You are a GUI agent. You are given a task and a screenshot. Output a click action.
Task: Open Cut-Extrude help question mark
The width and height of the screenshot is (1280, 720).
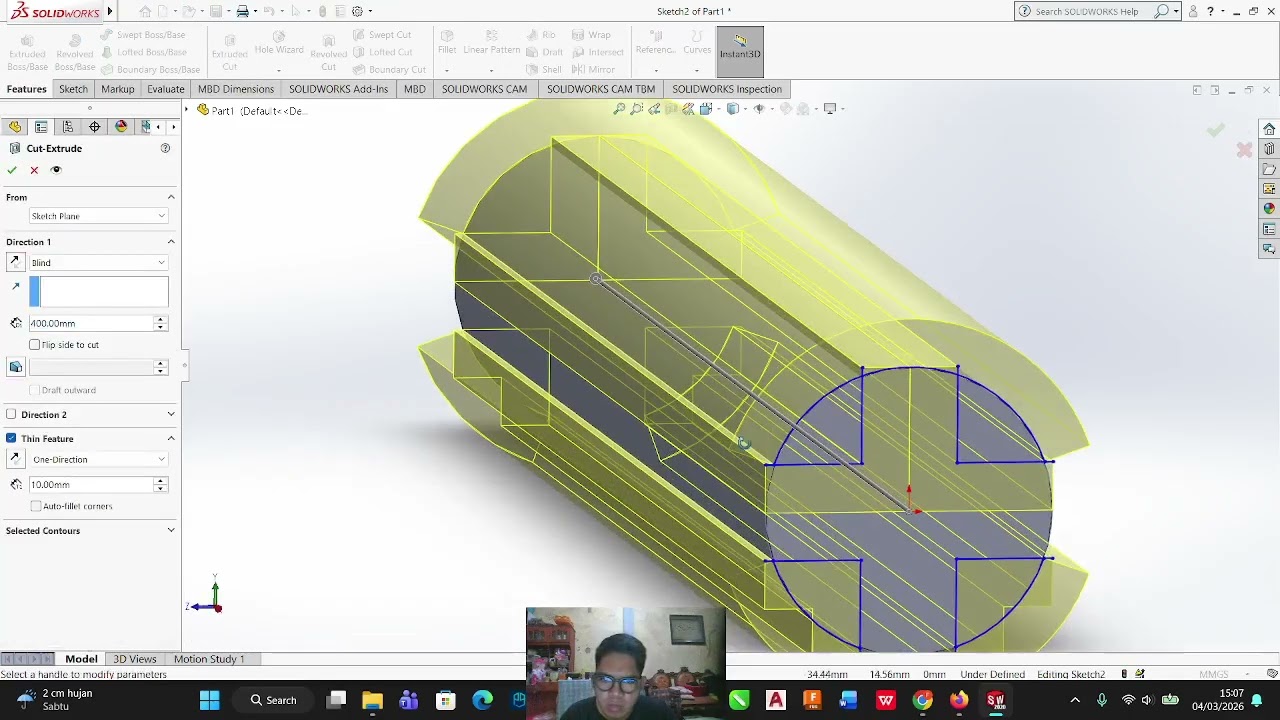coord(165,148)
